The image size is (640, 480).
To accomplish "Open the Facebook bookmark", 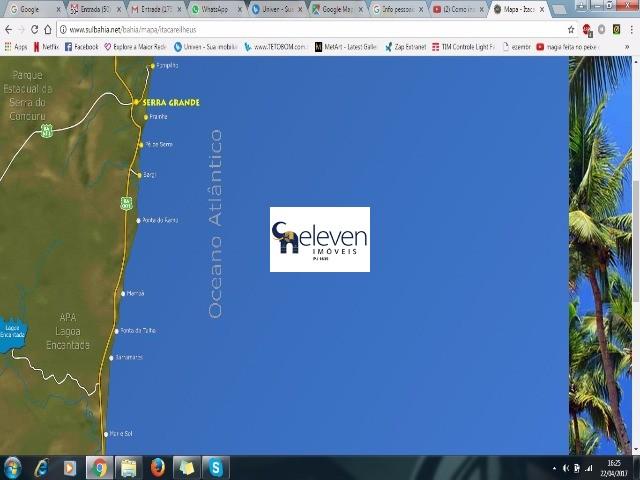I will click(80, 47).
